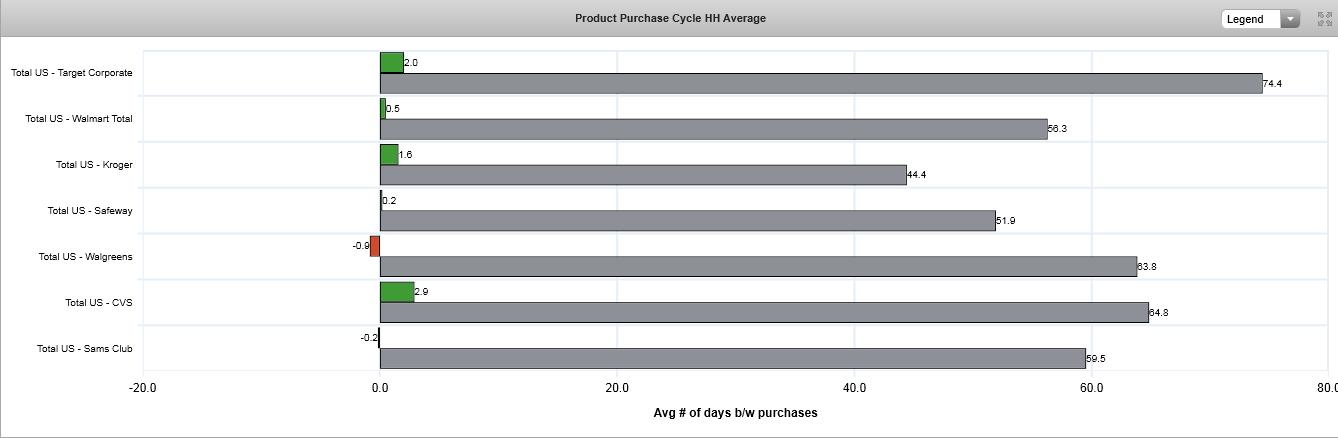Screen dimensions: 1338x438
Task: Select the gray Walmart Total 56.3 bar
Action: pos(713,129)
